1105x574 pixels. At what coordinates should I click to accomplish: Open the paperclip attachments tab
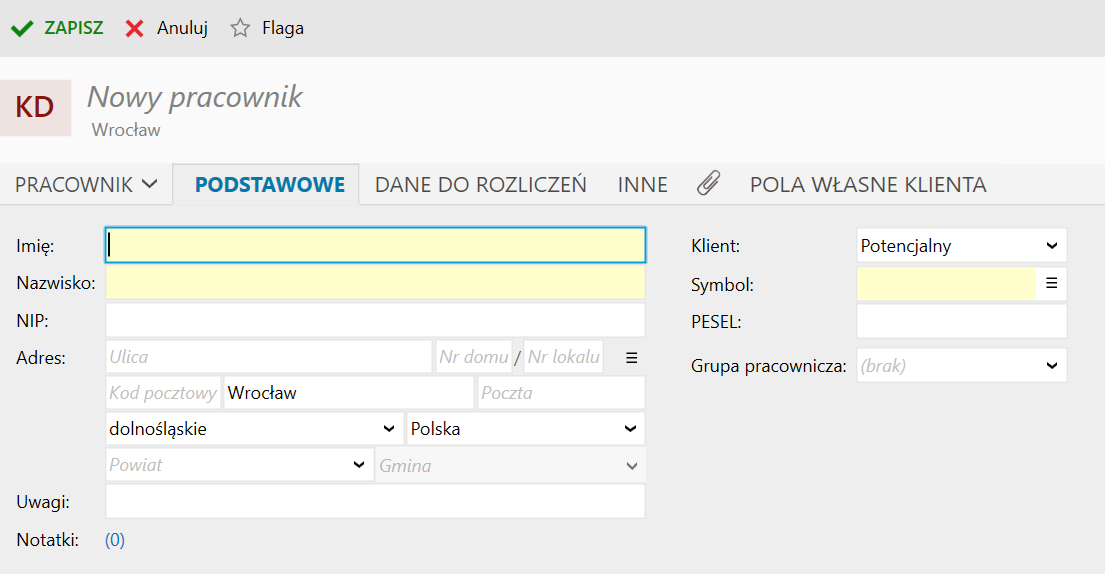[708, 183]
